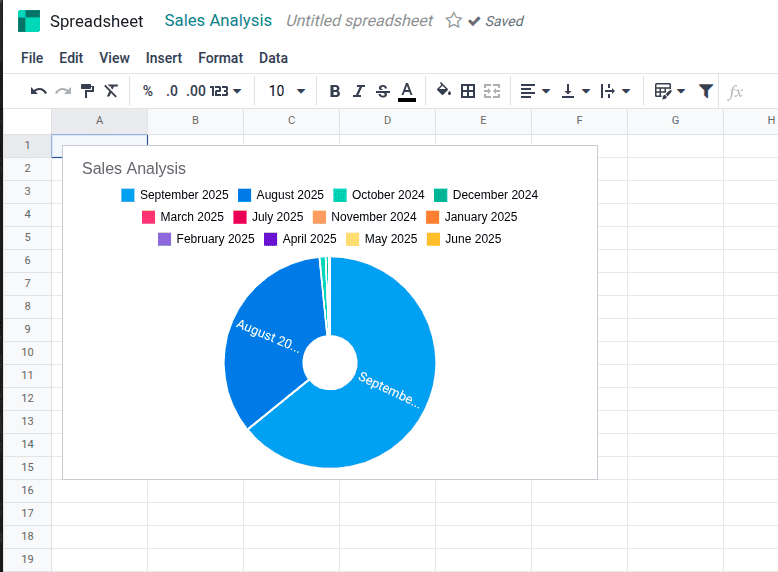
Task: Click the vertical align icon
Action: coord(568,91)
